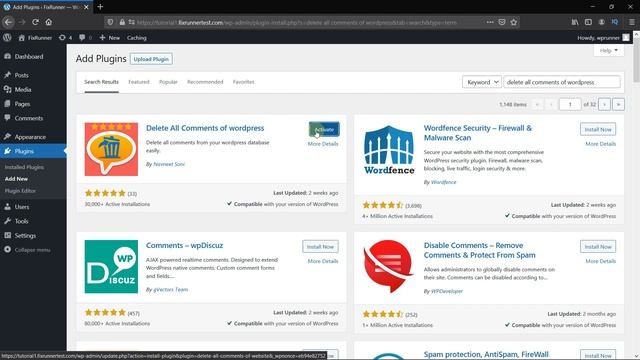The height and width of the screenshot is (360, 640).
Task: Open the Firefox hamburger menu
Action: 632,22
